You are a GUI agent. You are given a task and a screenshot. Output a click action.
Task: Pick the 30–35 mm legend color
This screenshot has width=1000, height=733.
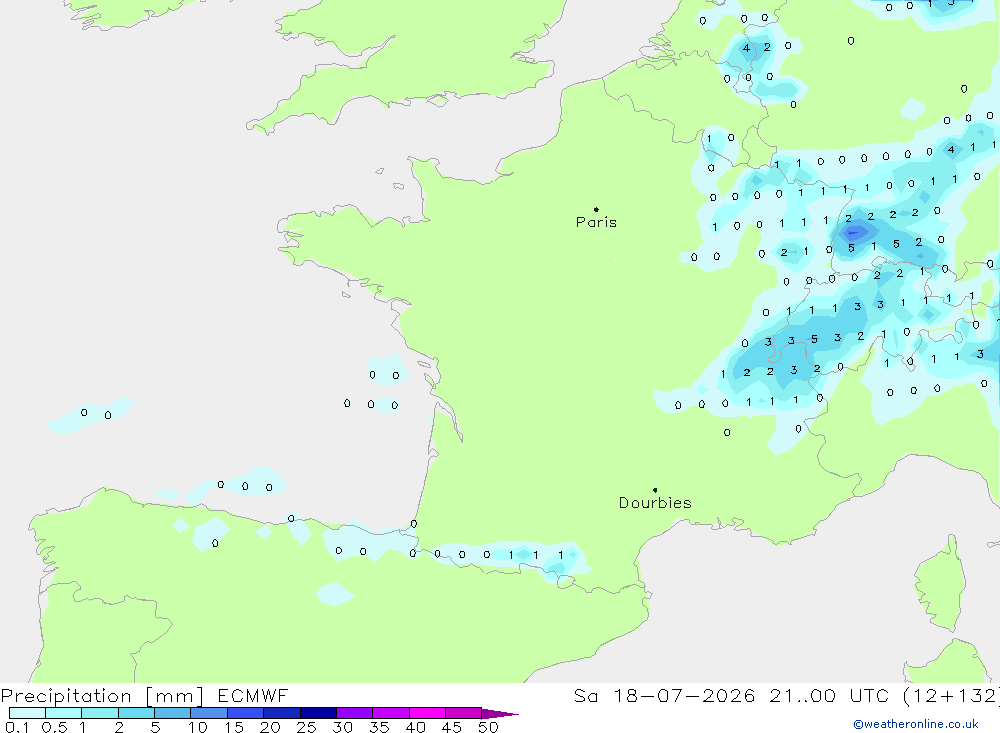point(355,713)
